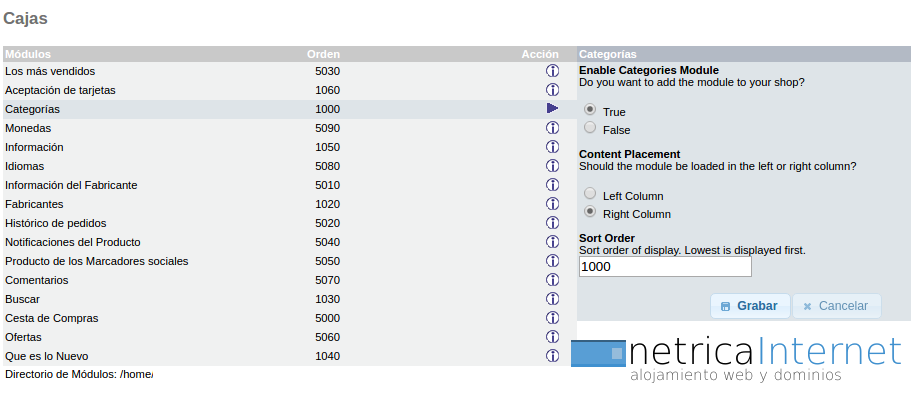
Task: Open info icon for Aceptación de tarjetas
Action: (x=552, y=90)
